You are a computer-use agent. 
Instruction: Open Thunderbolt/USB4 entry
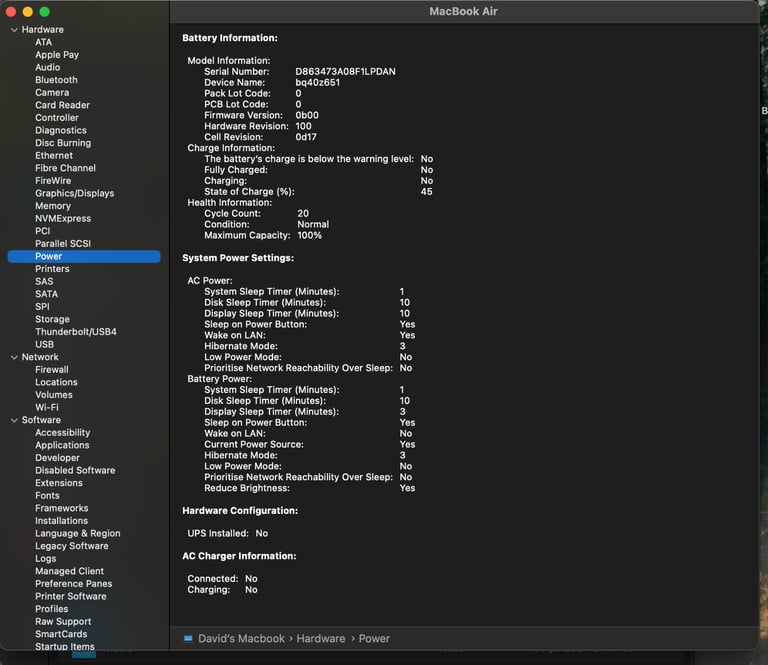click(76, 332)
